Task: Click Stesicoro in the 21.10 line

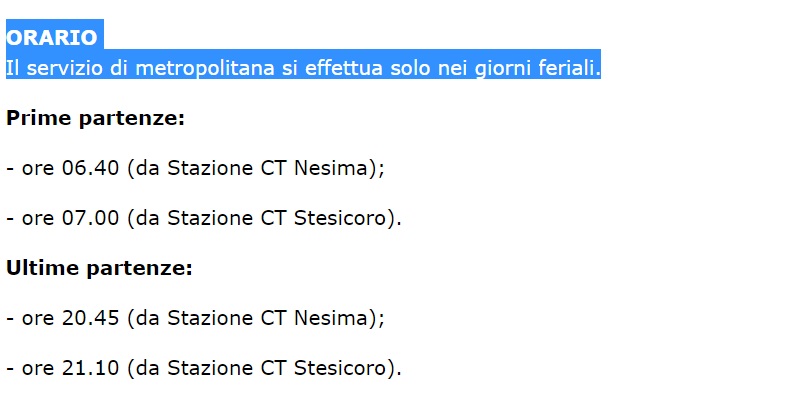Action: [x=340, y=368]
